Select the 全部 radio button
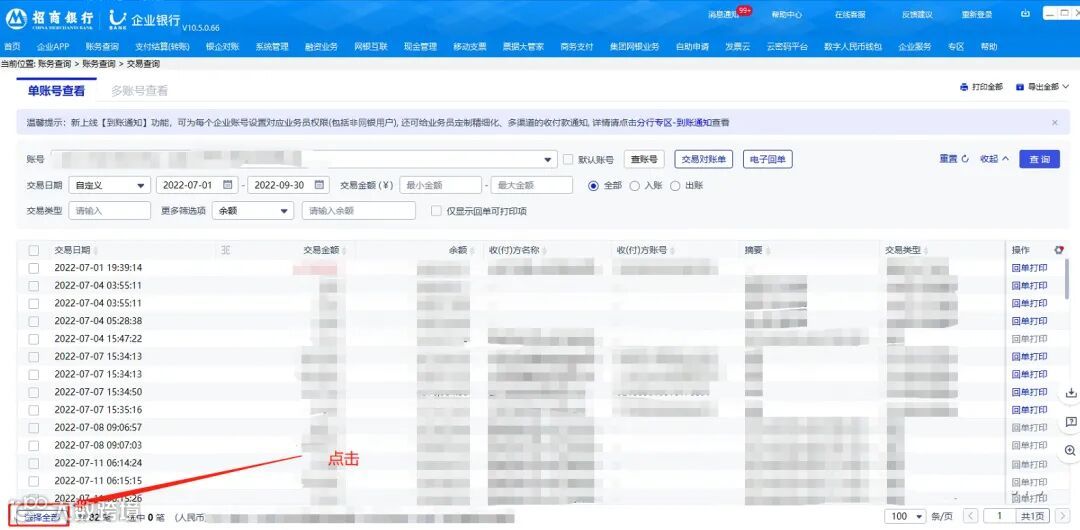This screenshot has width=1080, height=530. click(593, 185)
